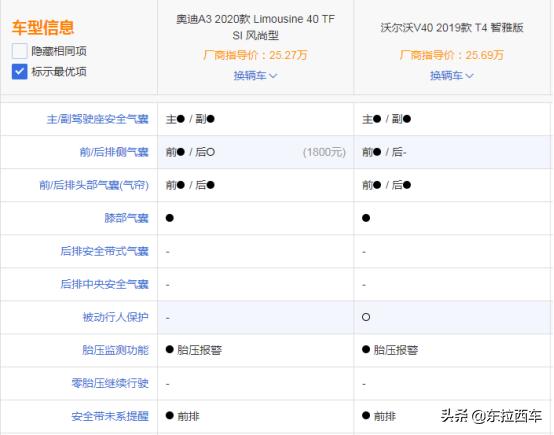
Task: Select 前● / 后- in the 沃尔沃V40 column
Action: (384, 152)
